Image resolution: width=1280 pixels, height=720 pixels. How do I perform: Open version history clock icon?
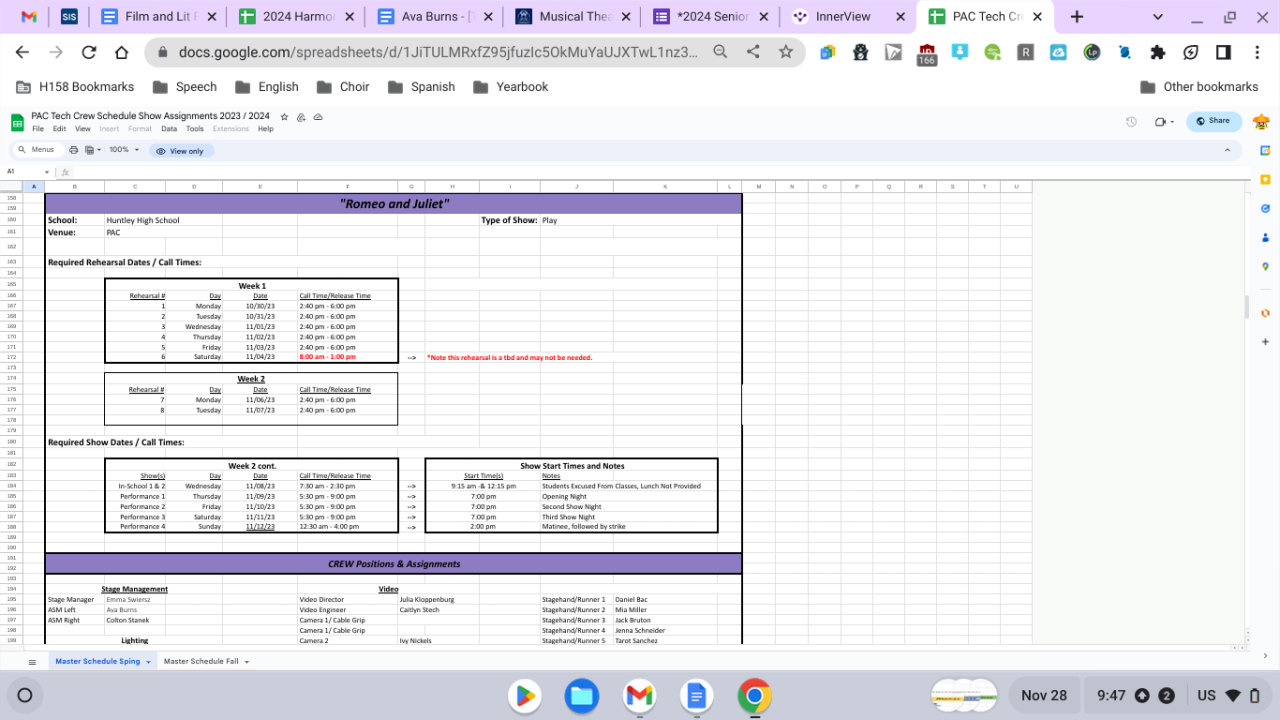click(1131, 122)
